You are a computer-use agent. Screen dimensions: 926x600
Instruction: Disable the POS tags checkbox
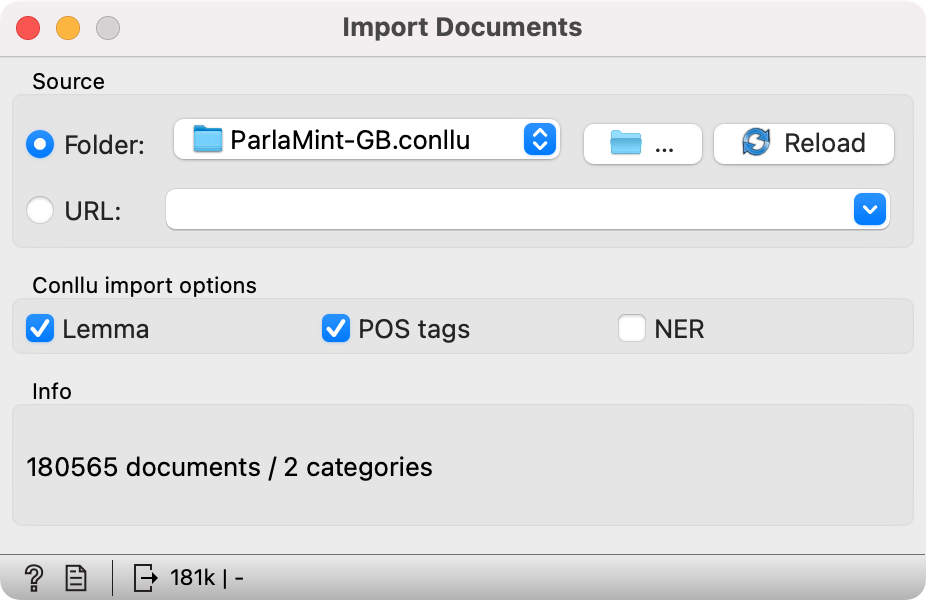[336, 329]
